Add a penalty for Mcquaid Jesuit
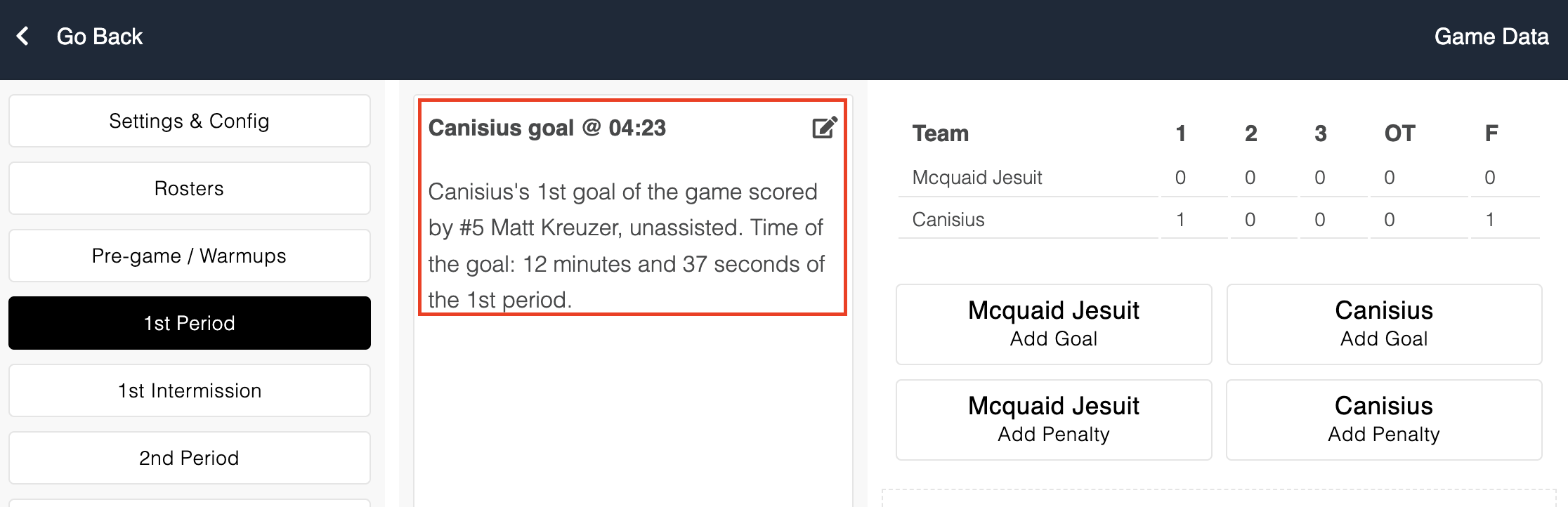 click(x=1053, y=420)
